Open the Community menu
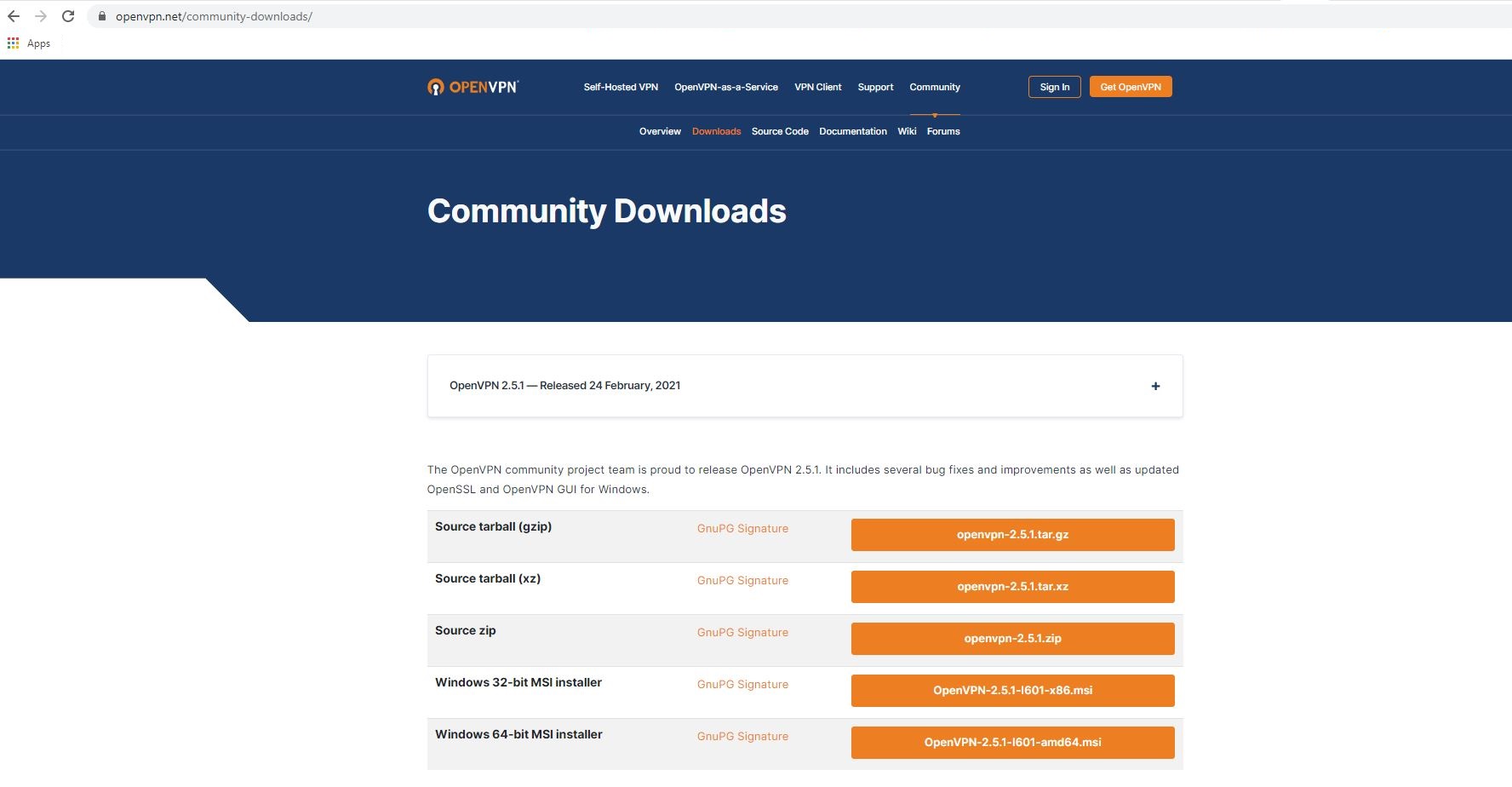This screenshot has height=787, width=1512. pyautogui.click(x=934, y=87)
